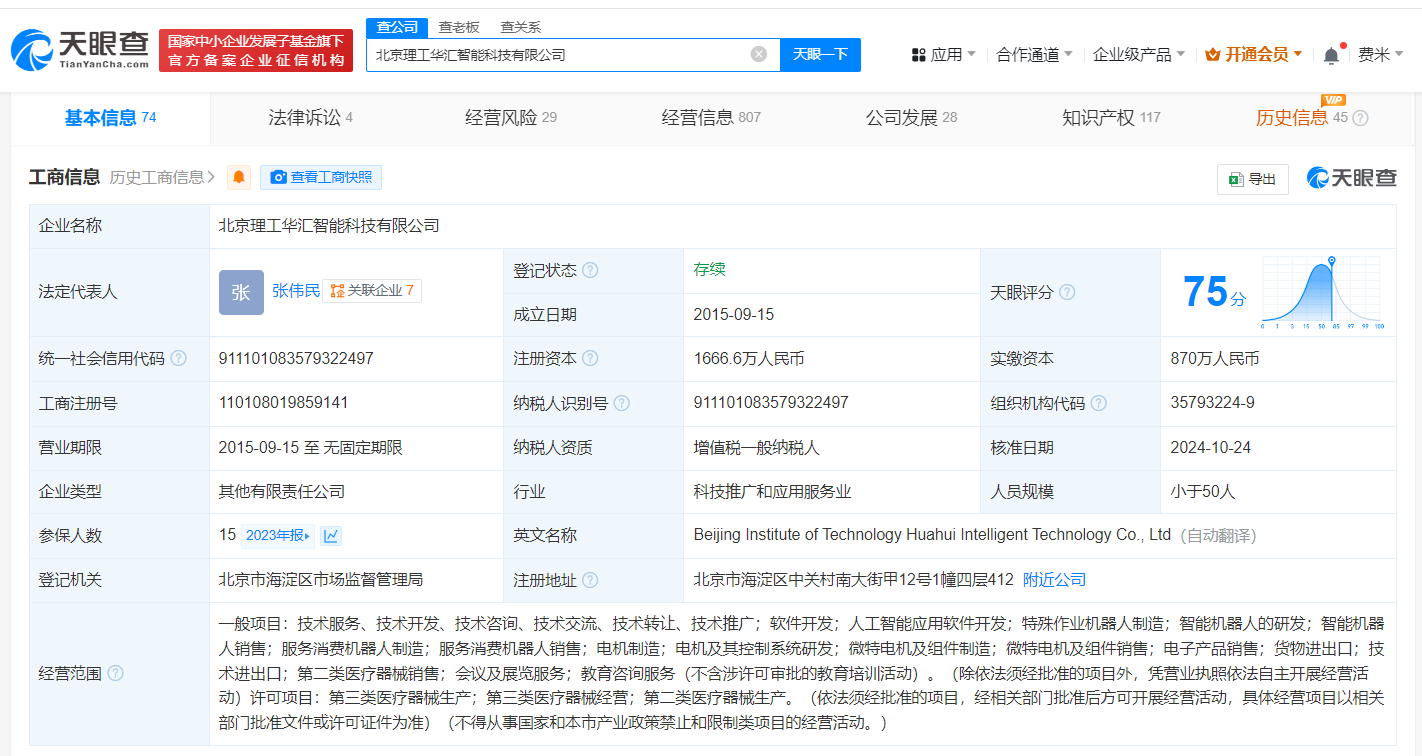
Task: Click the orange alert bell monitor icon
Action: [x=239, y=177]
